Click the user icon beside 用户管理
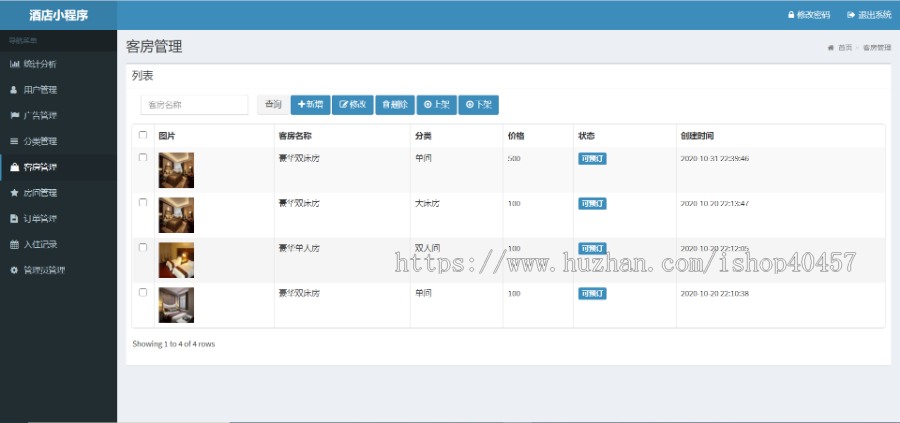 click(x=14, y=90)
